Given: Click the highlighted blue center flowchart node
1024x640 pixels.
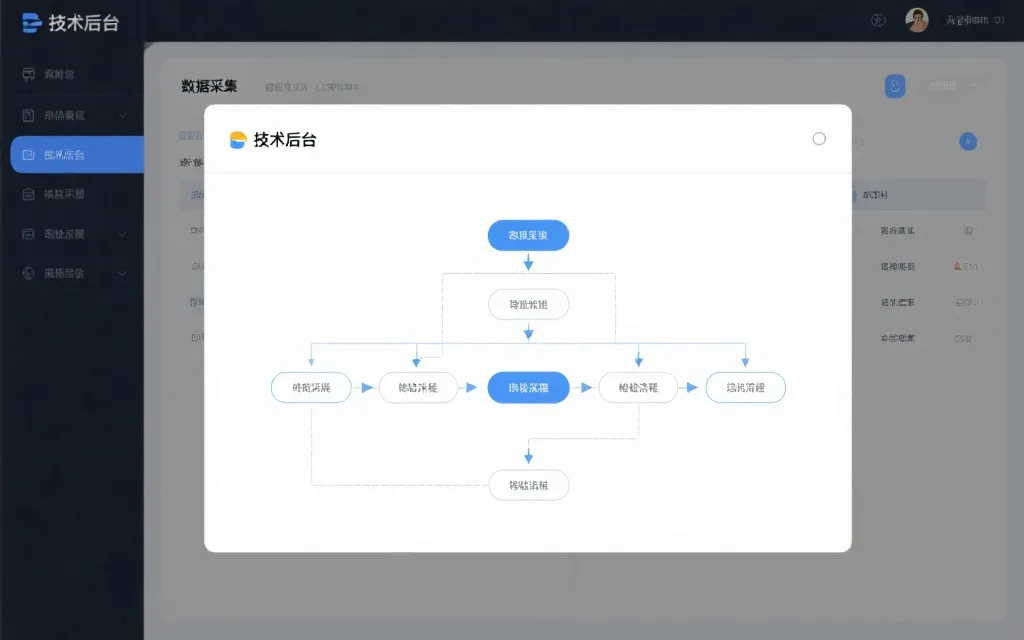Looking at the screenshot, I should (528, 387).
